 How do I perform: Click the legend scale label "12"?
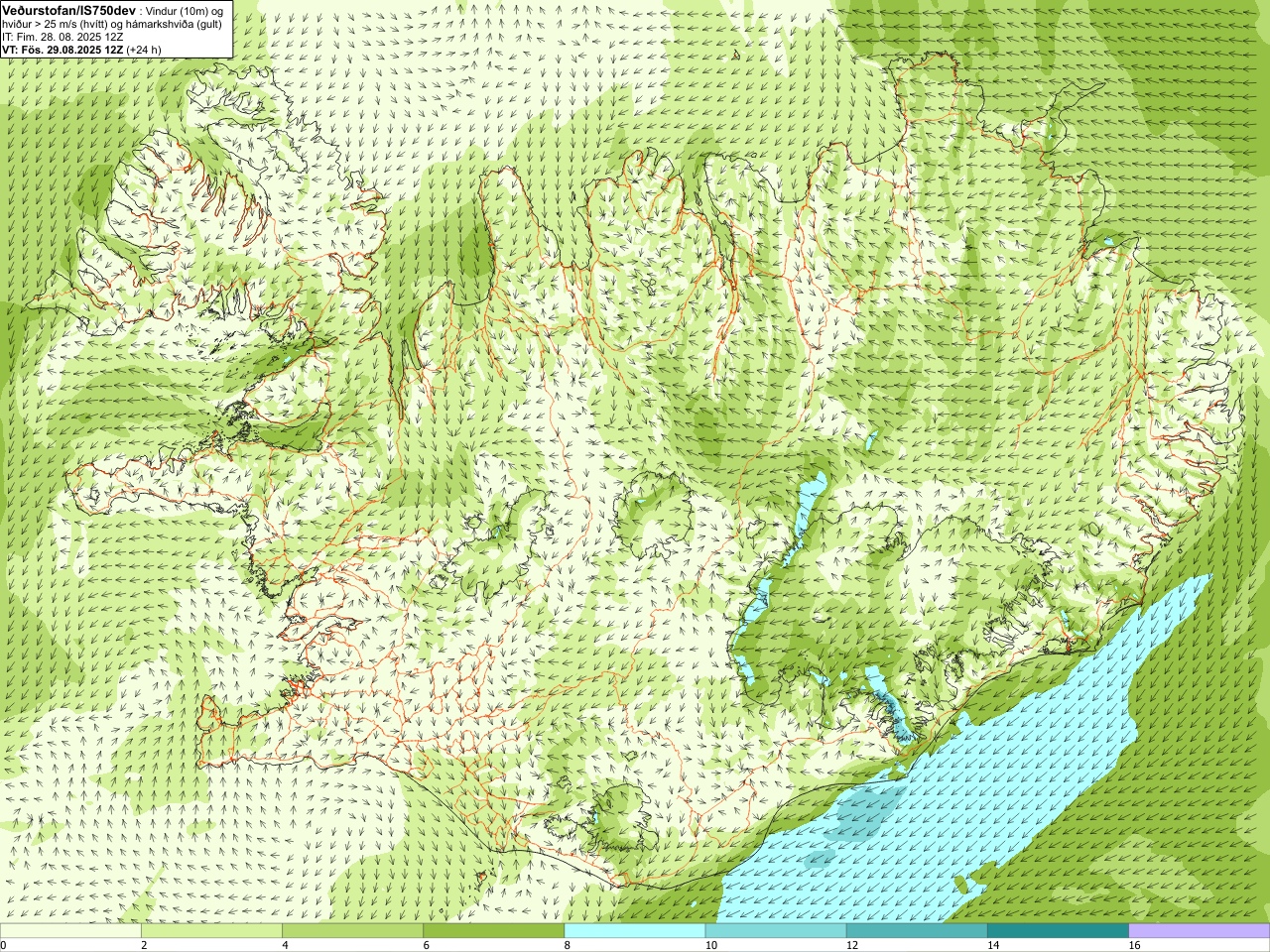click(x=851, y=945)
